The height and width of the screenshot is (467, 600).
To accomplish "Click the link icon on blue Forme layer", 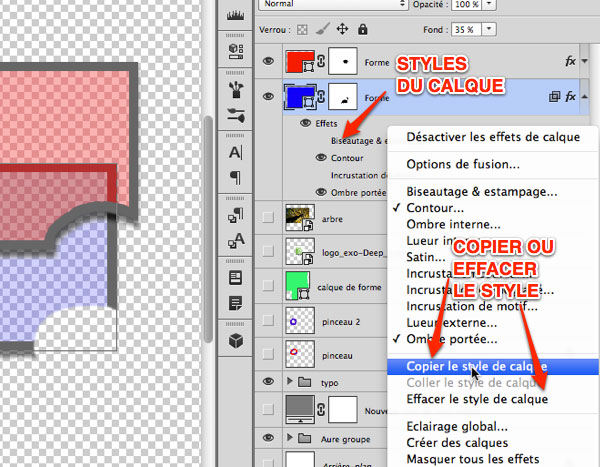I will (x=321, y=96).
